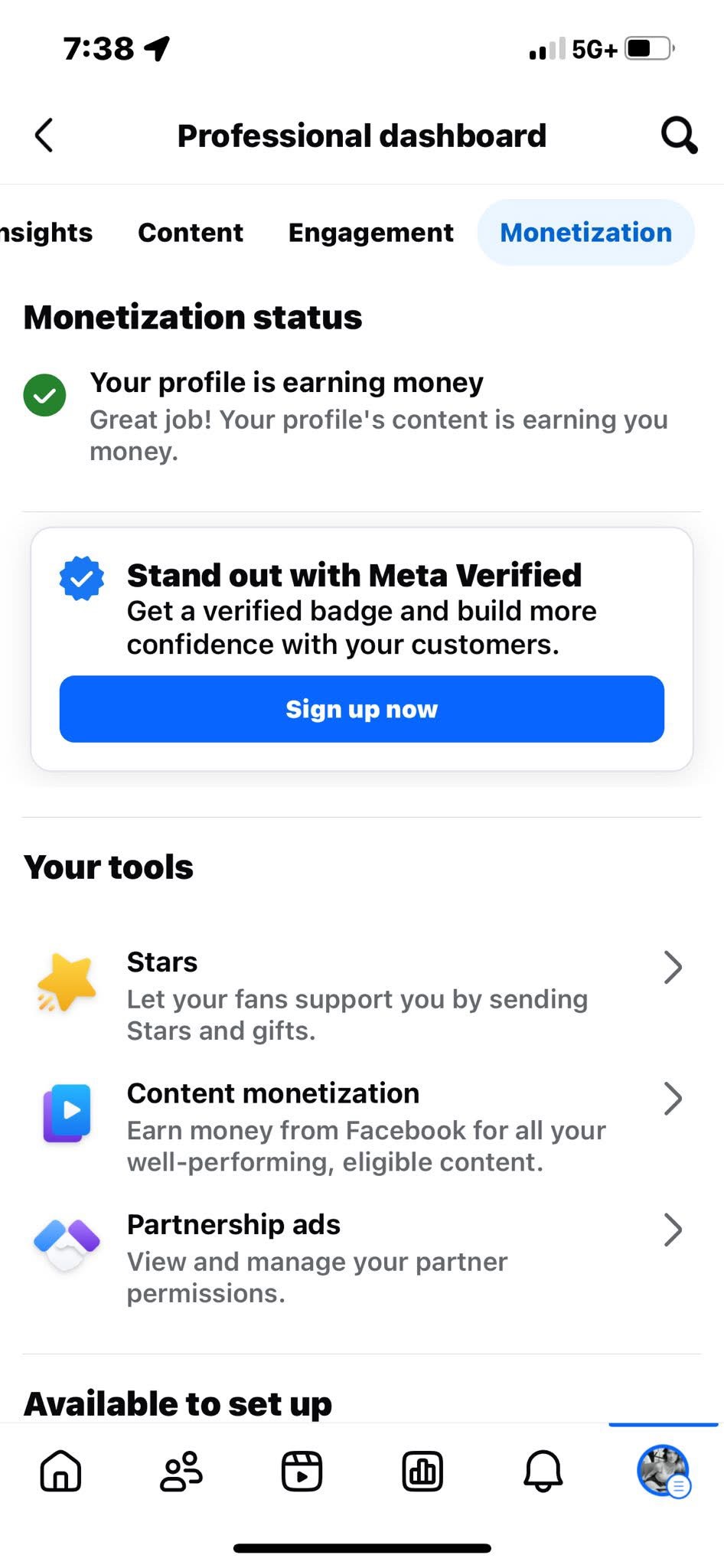
Task: Select the Monetization tab
Action: [585, 232]
